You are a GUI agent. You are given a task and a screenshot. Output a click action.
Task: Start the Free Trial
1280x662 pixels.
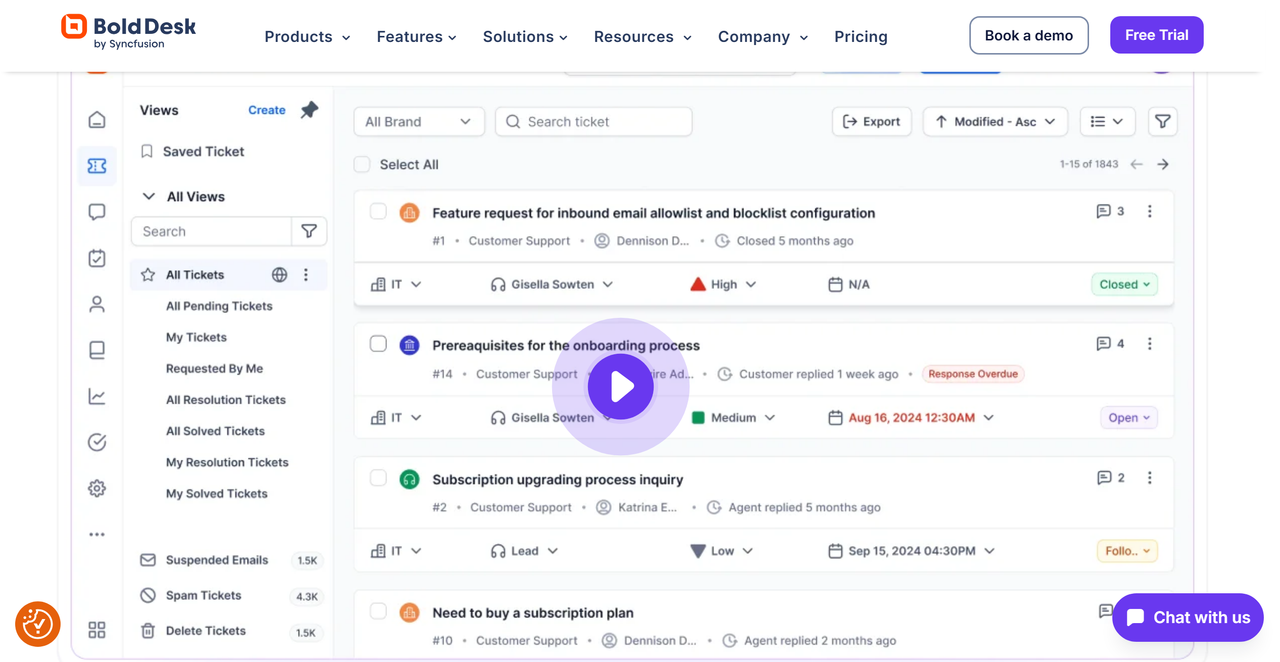1157,35
